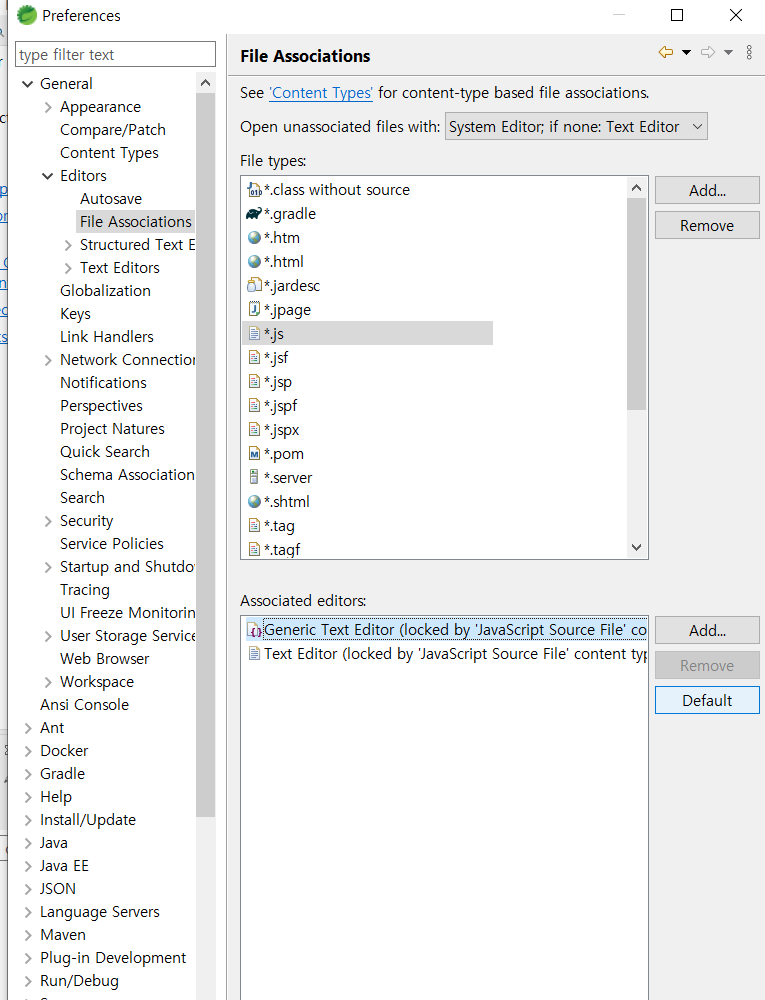Click the Generic Text Editor icon
Image resolution: width=765 pixels, height=1000 pixels.
pos(254,631)
